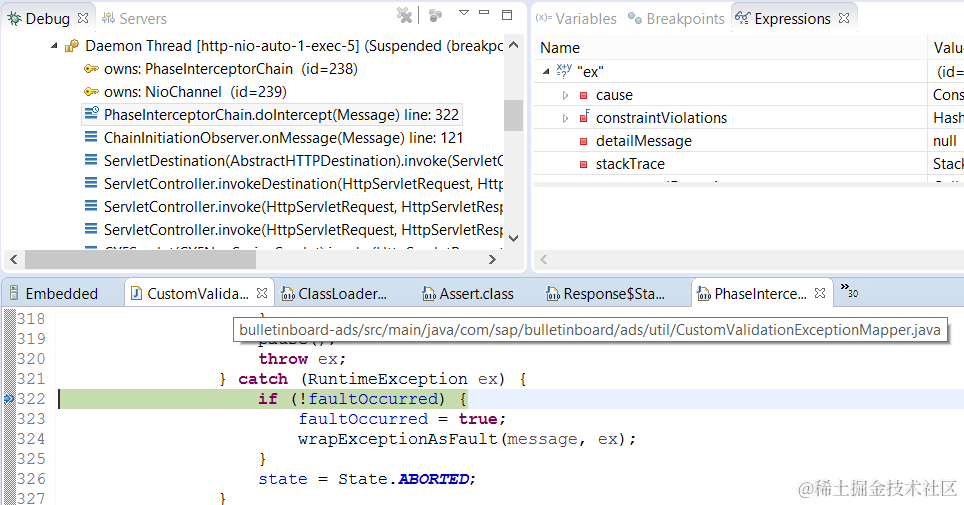
Task: Select the detailMessage field row
Action: 748,141
